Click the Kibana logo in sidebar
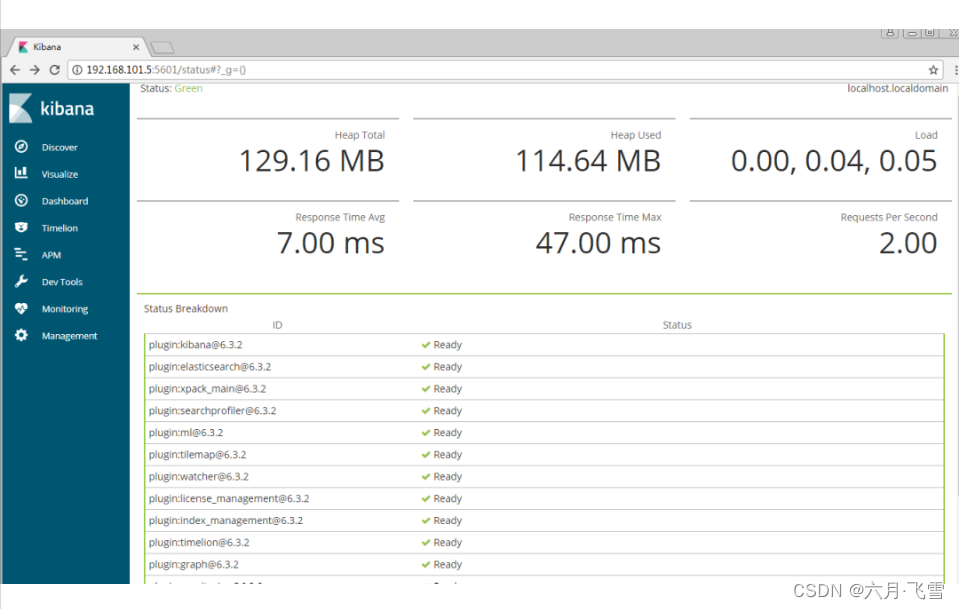The height and width of the screenshot is (609, 959). [x=20, y=108]
